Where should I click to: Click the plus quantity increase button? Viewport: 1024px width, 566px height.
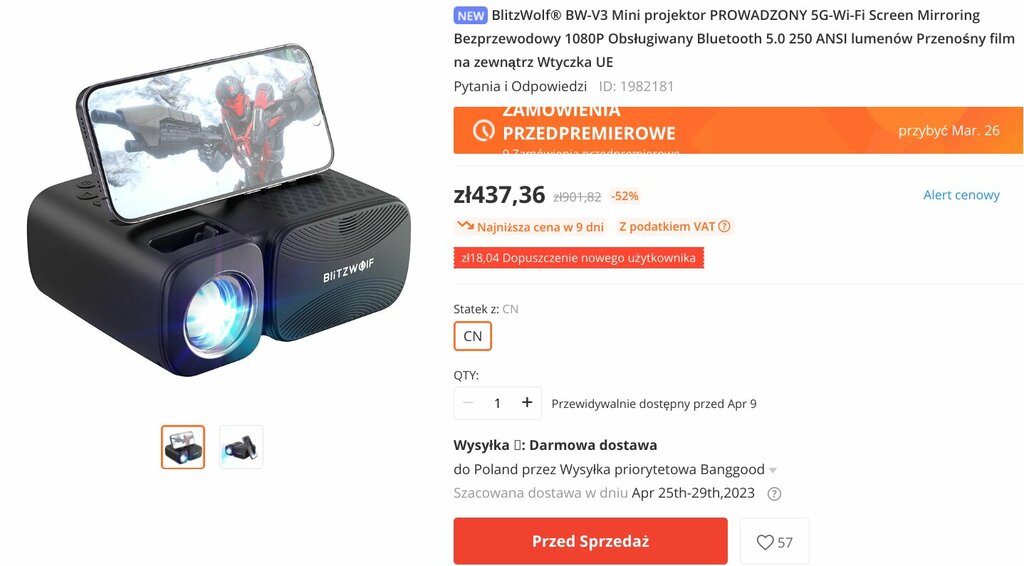click(527, 403)
